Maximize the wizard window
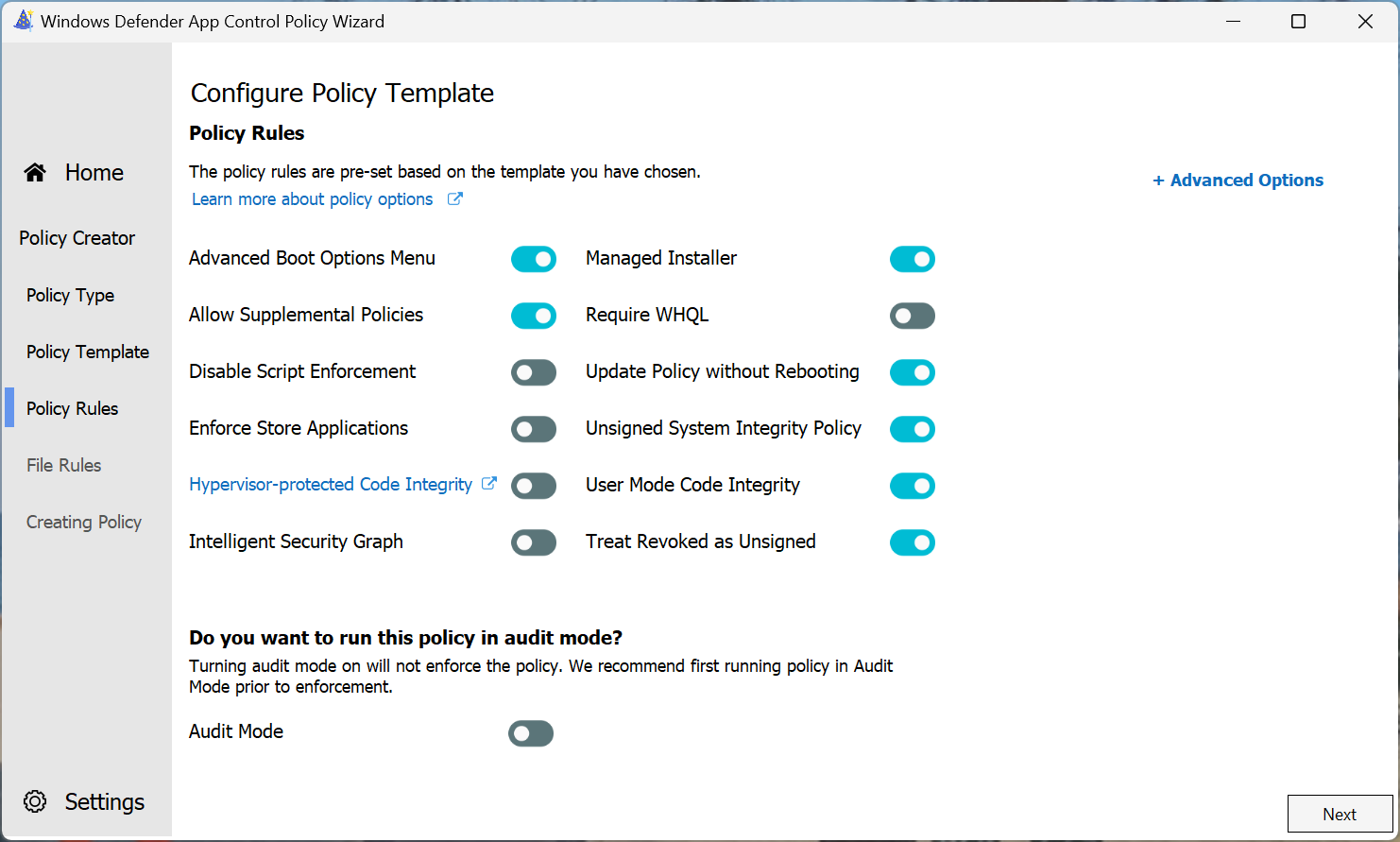The image size is (1400, 842). [1299, 21]
